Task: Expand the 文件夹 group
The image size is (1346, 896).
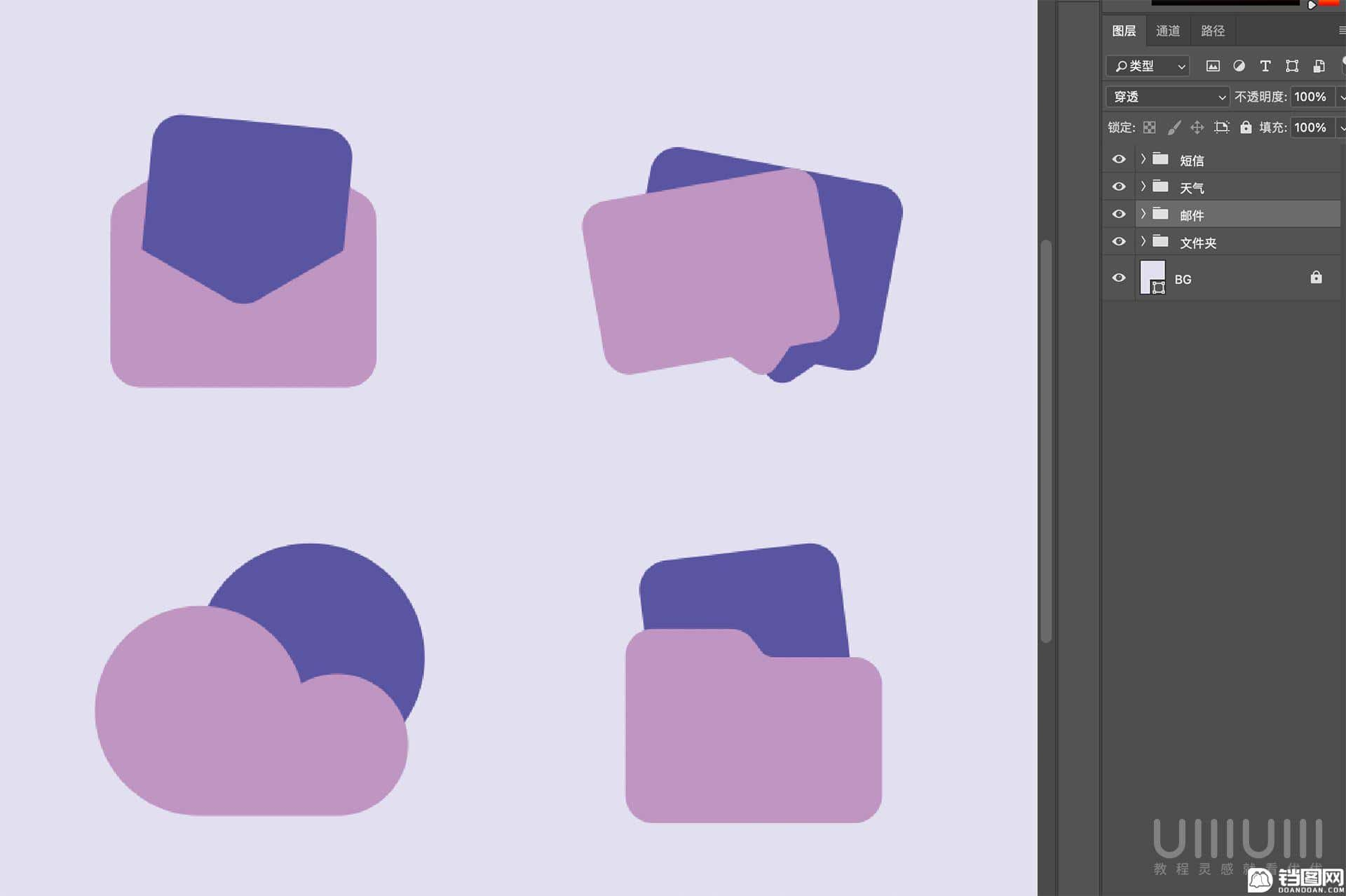Action: 1143,241
